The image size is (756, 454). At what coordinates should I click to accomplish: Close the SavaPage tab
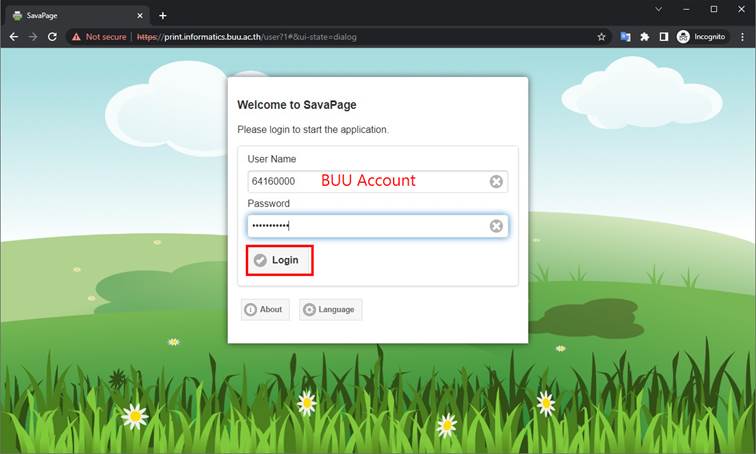click(x=140, y=15)
